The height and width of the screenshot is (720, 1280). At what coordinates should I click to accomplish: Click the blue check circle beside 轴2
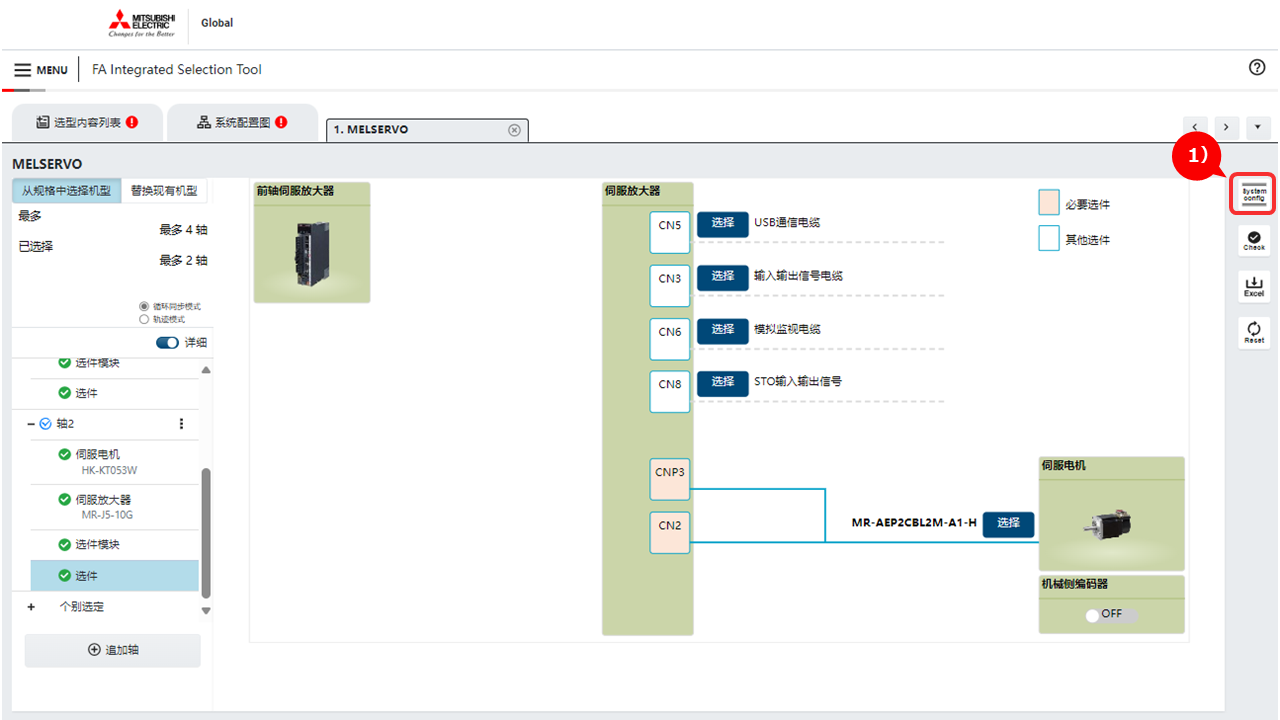45,424
